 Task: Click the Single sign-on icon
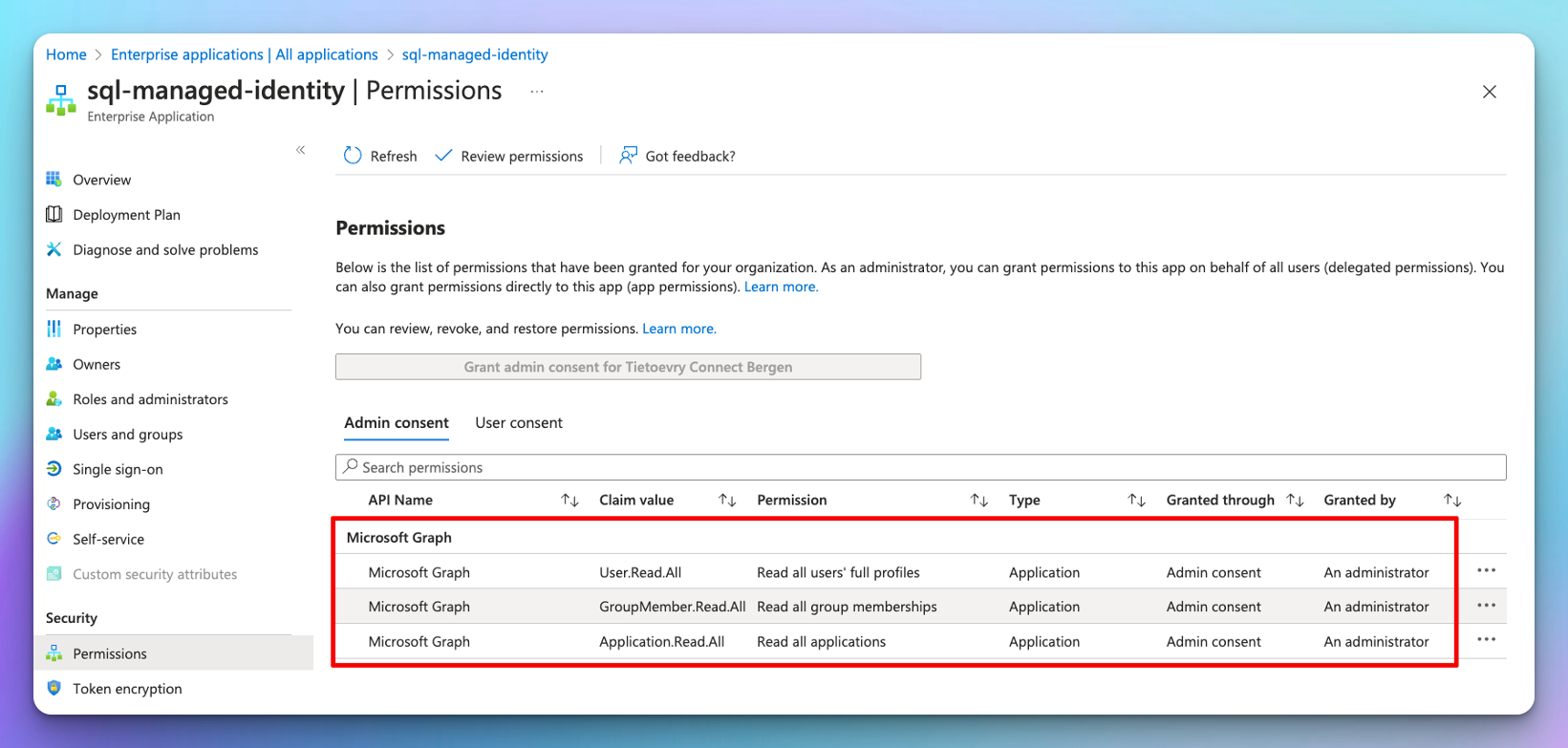coord(54,469)
